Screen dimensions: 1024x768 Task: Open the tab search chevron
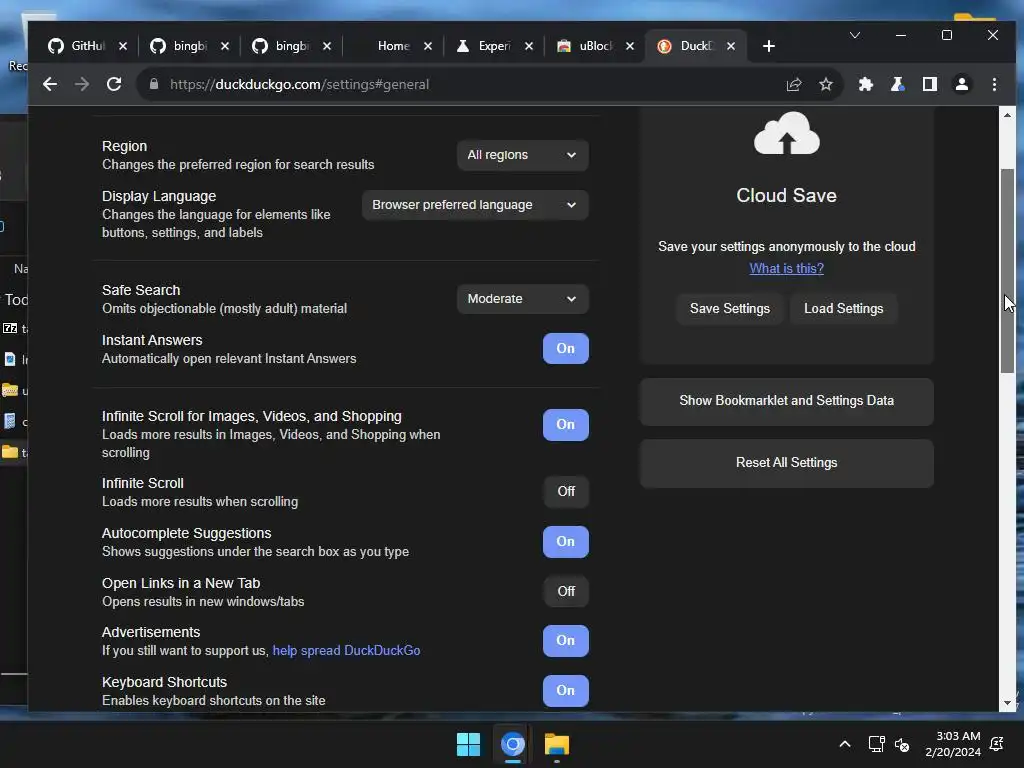point(854,35)
